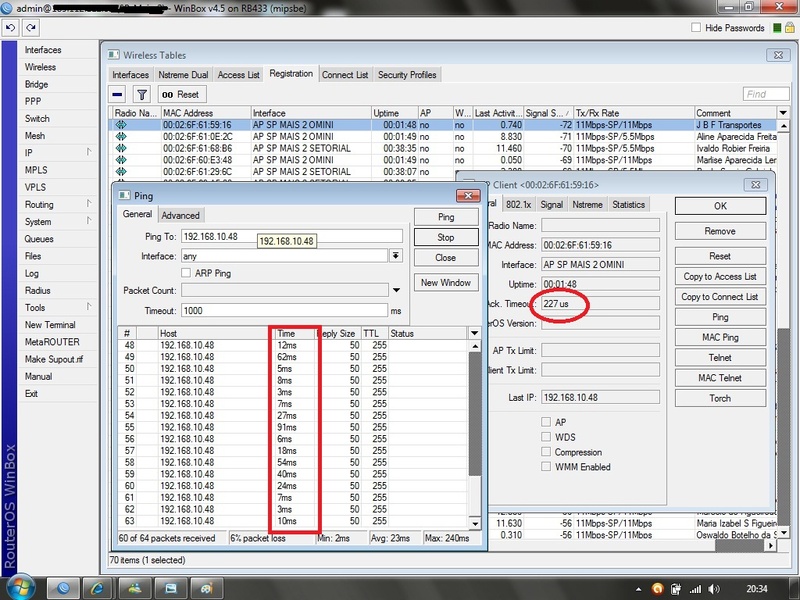Expand the IP submenu in sidebar
The image size is (800, 600).
click(x=89, y=152)
